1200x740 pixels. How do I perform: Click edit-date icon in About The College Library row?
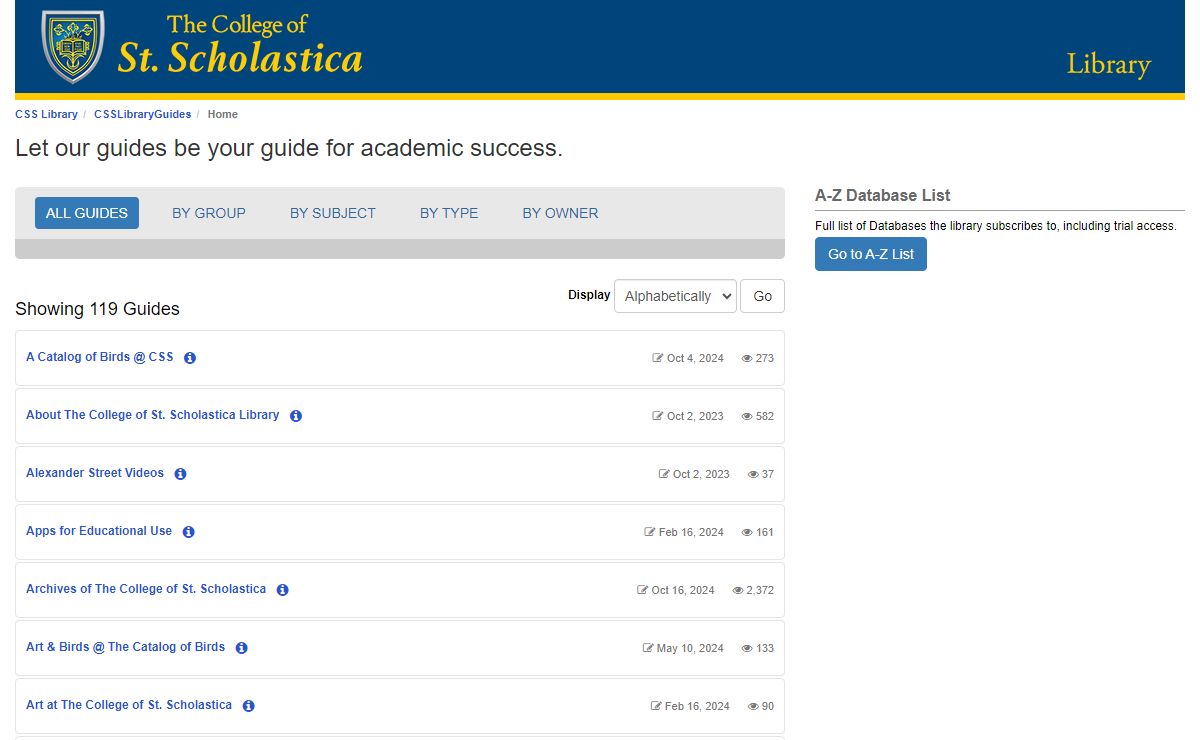[x=658, y=416]
